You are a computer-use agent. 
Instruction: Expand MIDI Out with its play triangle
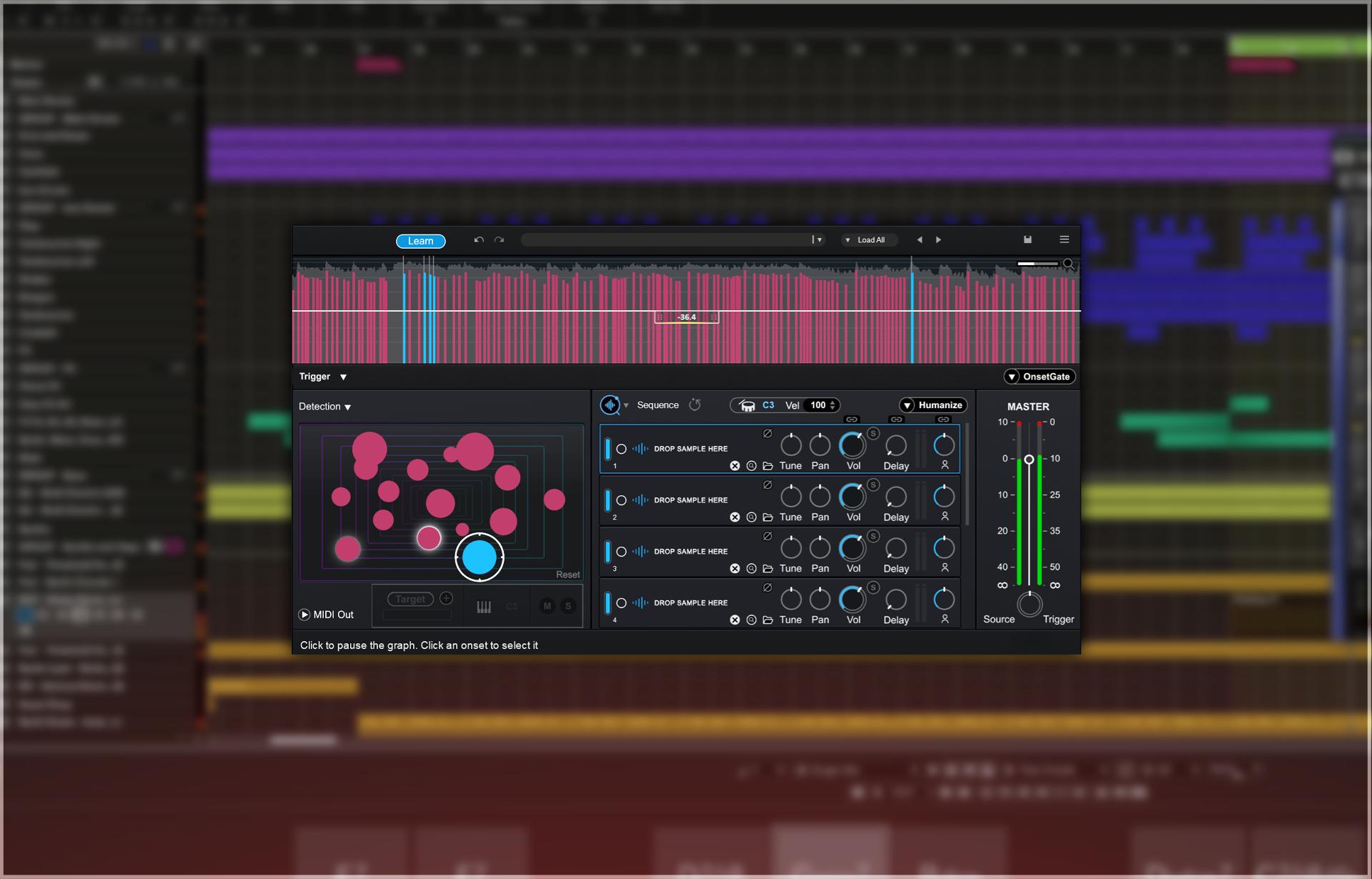click(304, 615)
